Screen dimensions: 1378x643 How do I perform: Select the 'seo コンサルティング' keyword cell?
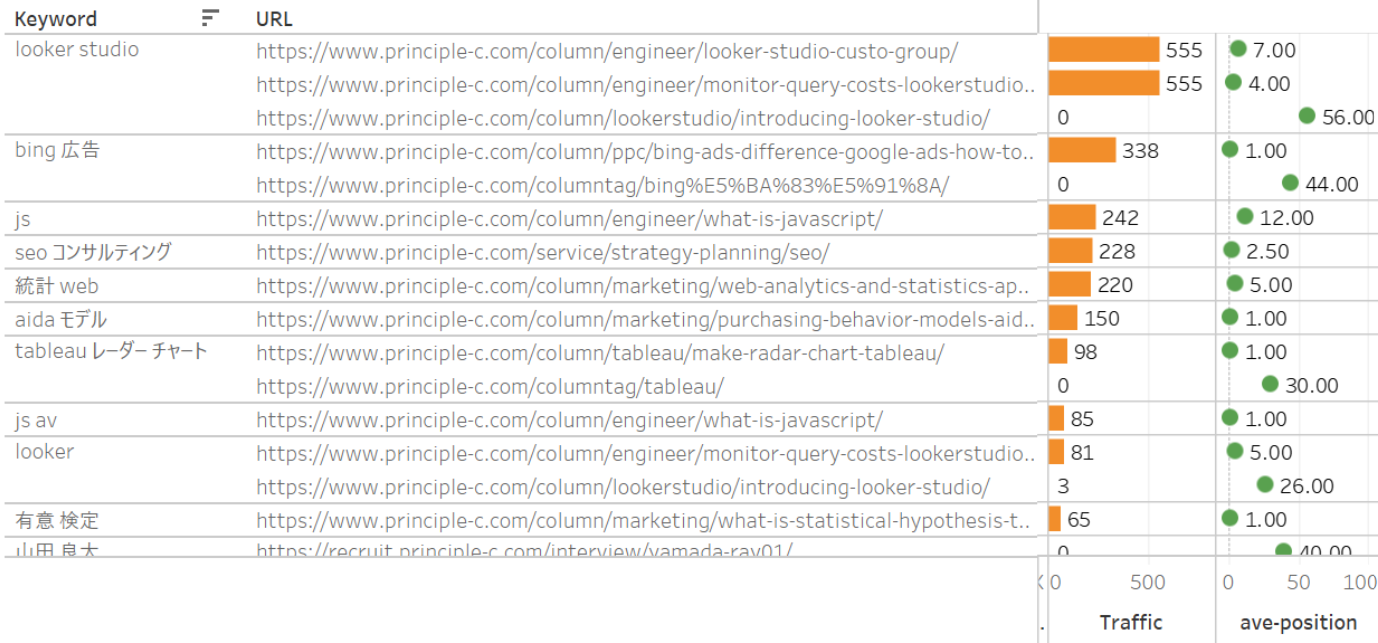[93, 252]
